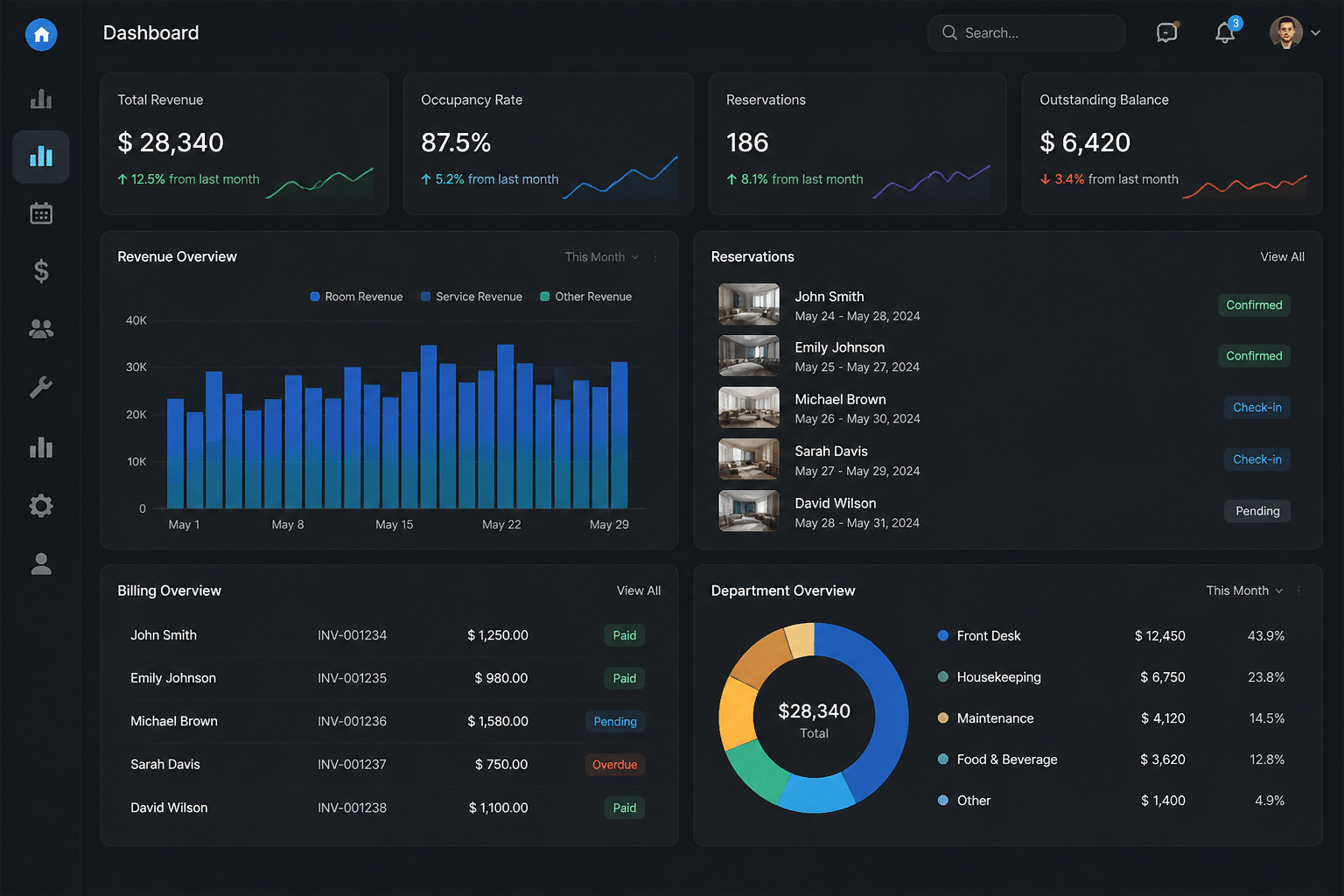Open the This Month dropdown in Revenue Overview
Viewport: 1344px width, 896px height.
602,257
